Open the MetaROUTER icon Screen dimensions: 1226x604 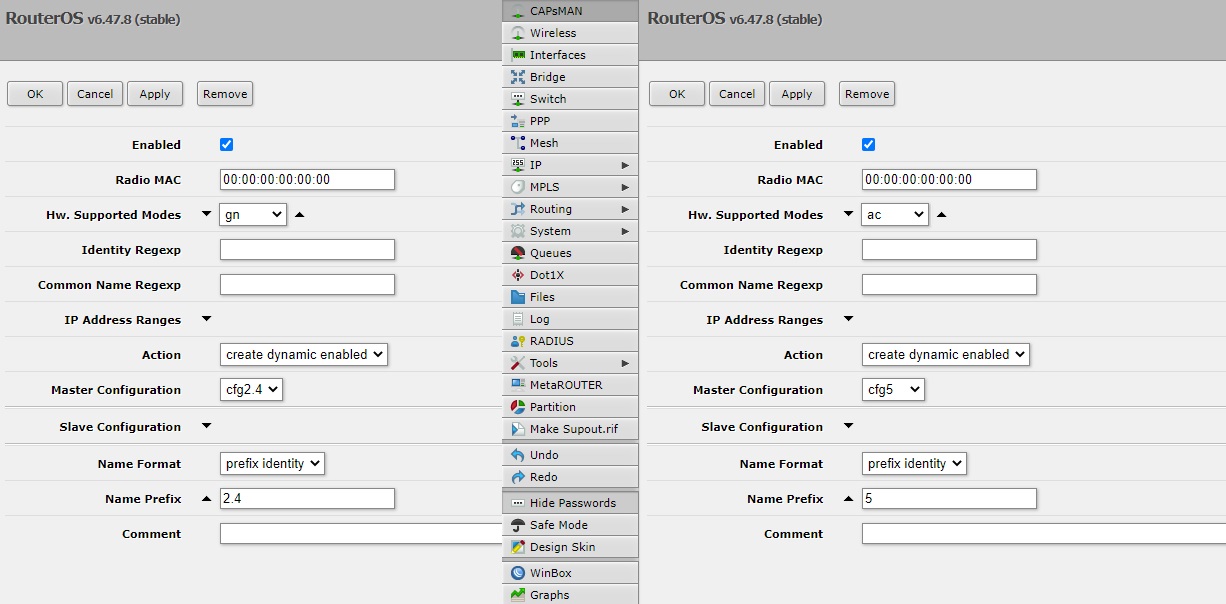517,385
